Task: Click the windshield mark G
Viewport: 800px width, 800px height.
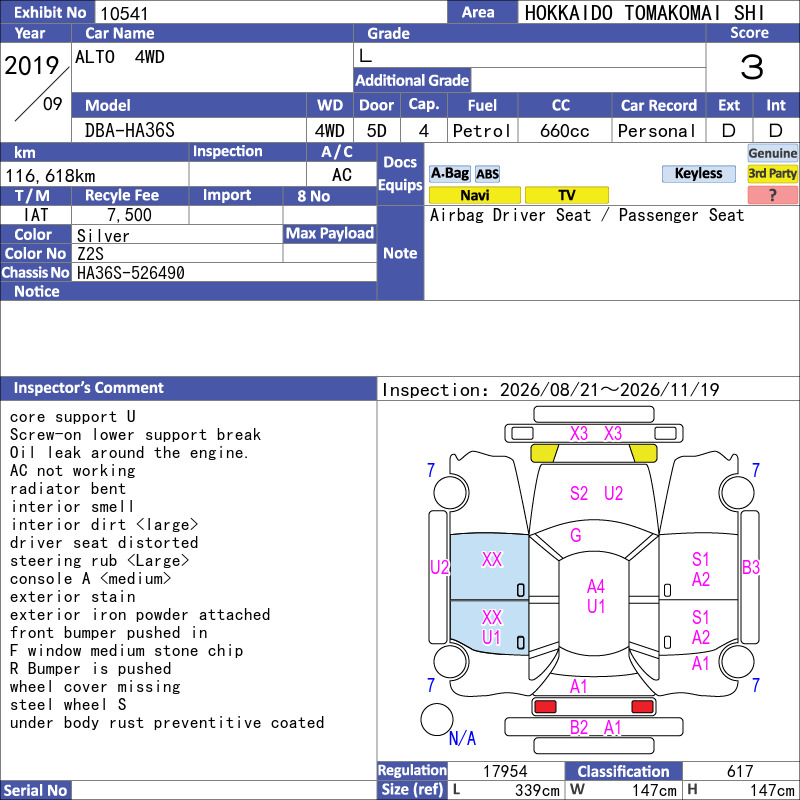Action: 576,535
